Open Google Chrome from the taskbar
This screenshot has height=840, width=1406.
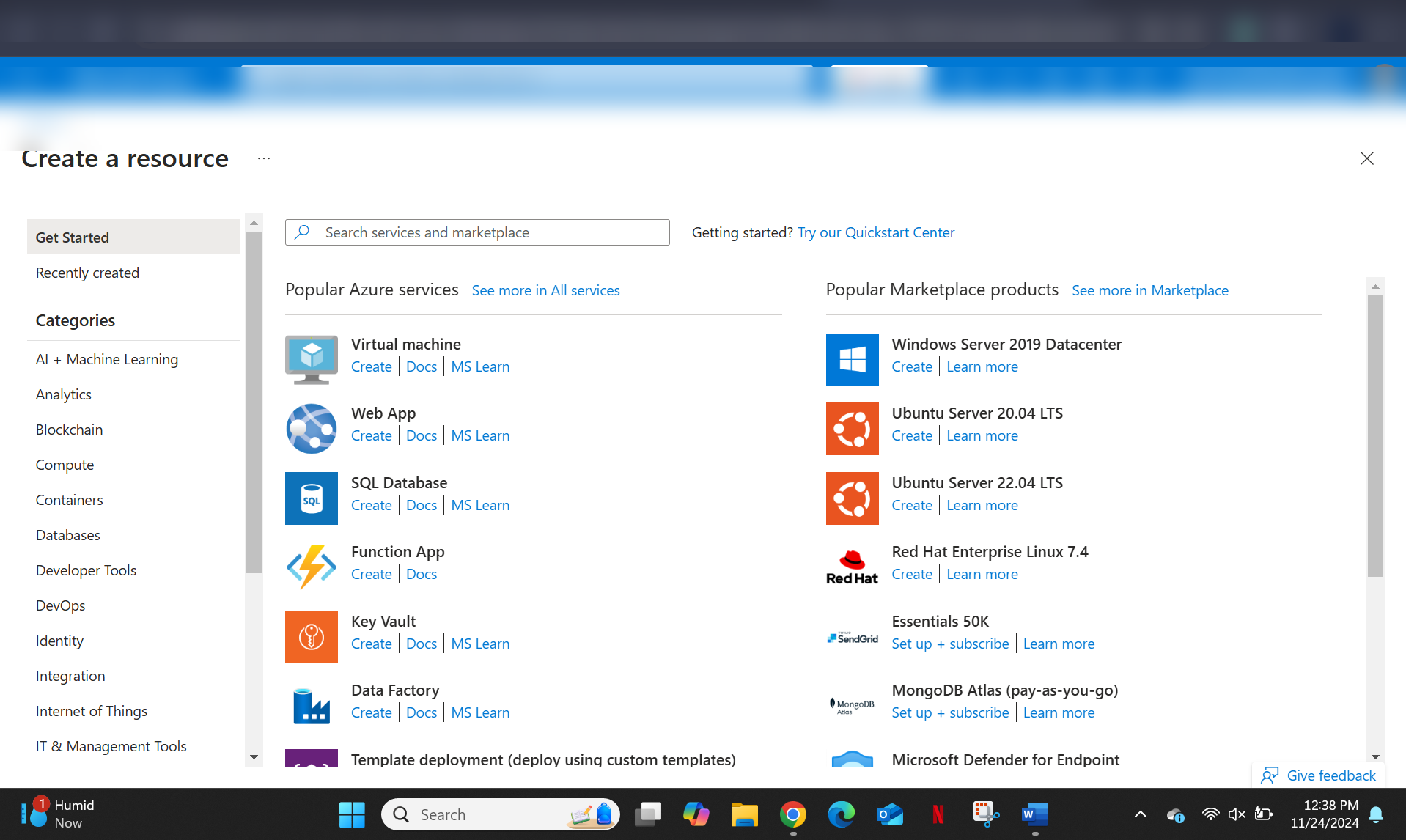(793, 814)
